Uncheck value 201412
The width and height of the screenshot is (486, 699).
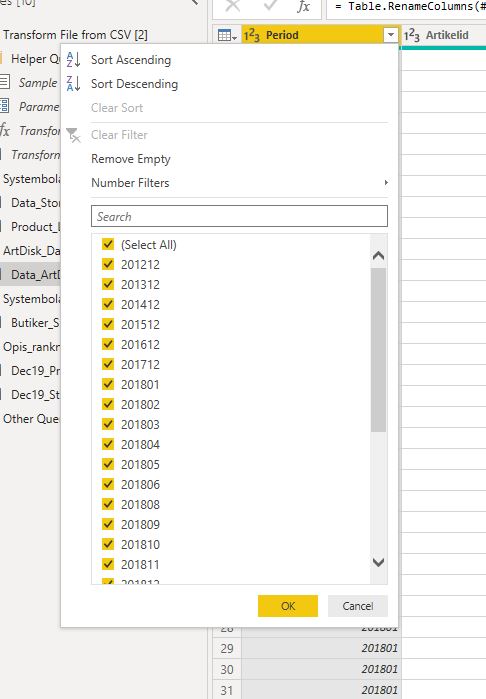point(108,304)
